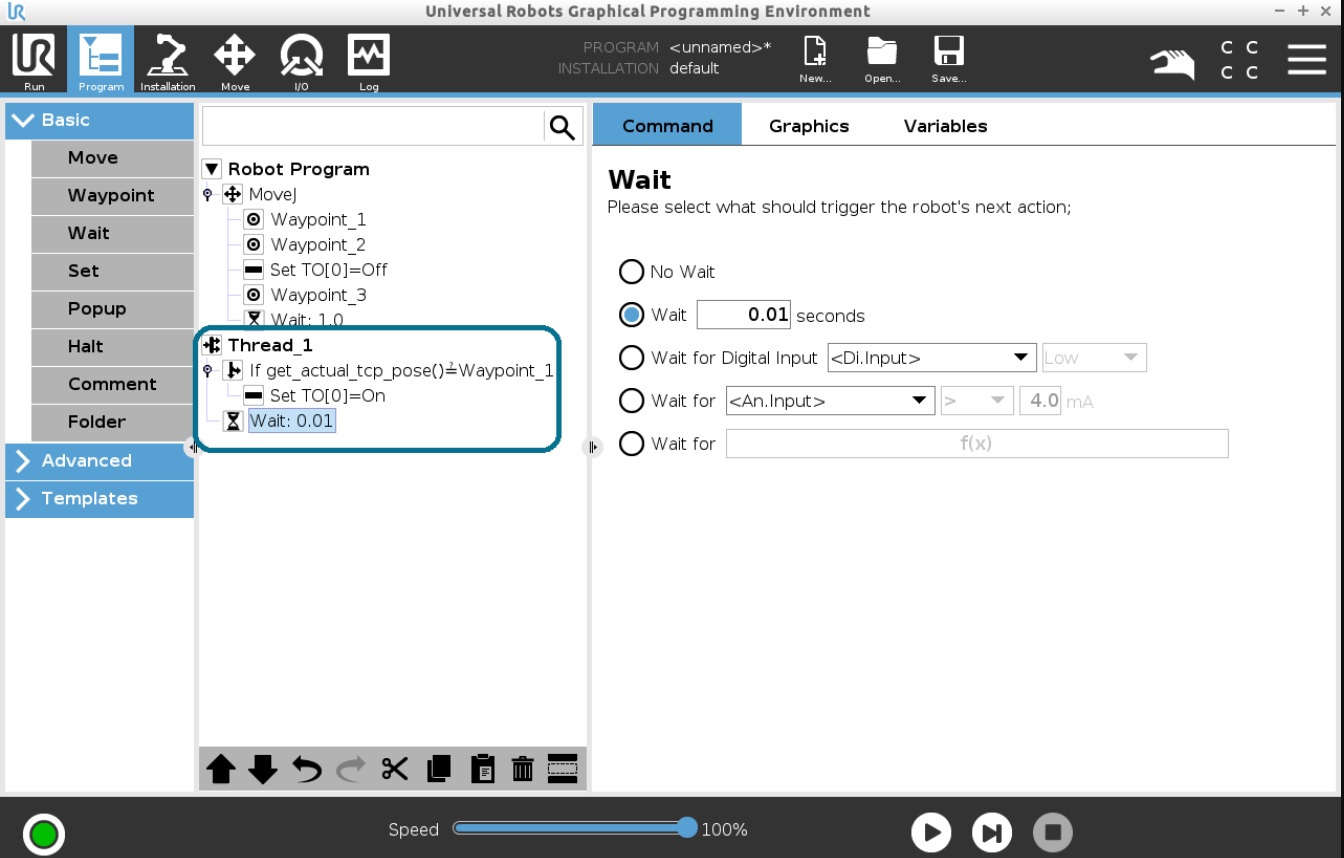
Task: Switch to the Command tab
Action: (x=667, y=125)
